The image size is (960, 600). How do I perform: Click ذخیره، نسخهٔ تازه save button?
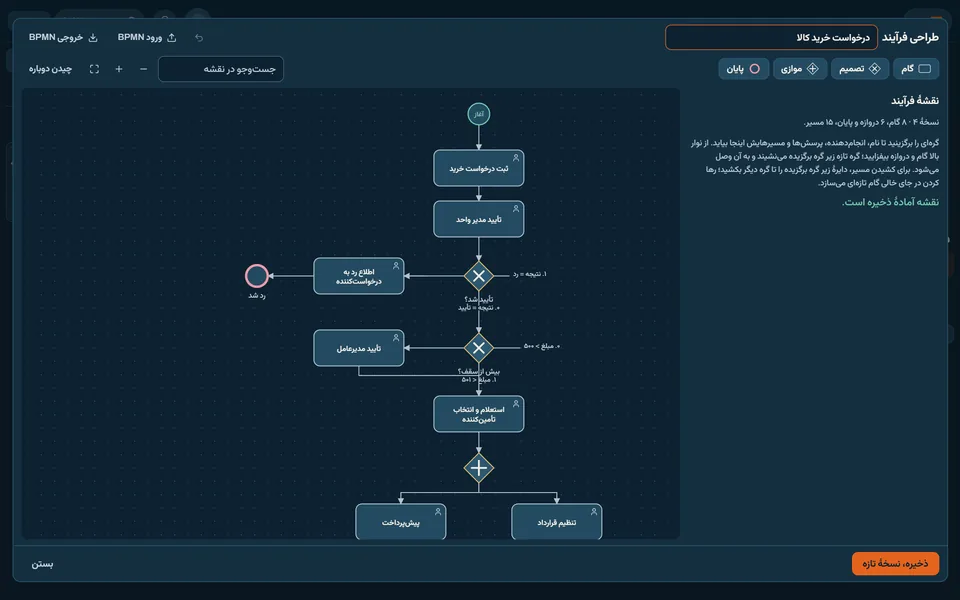895,563
